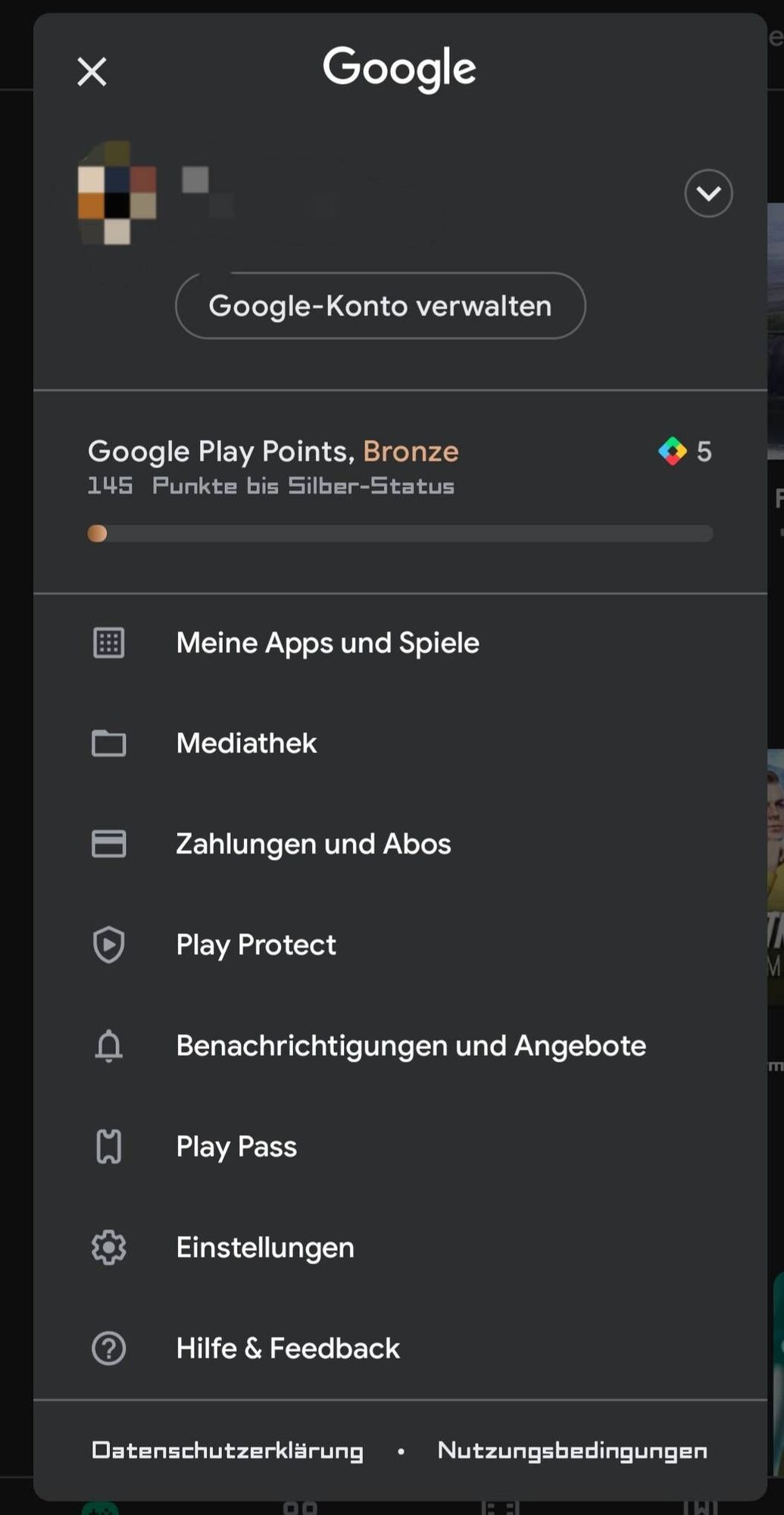Tap the notifications bell icon
784x1515 pixels.
pos(108,1046)
